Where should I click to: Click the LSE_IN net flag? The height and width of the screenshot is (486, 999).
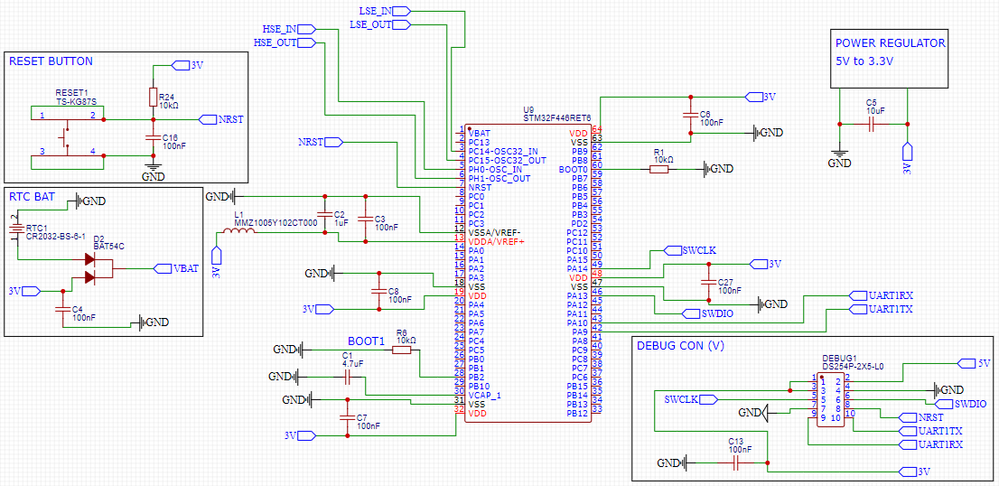(386, 11)
